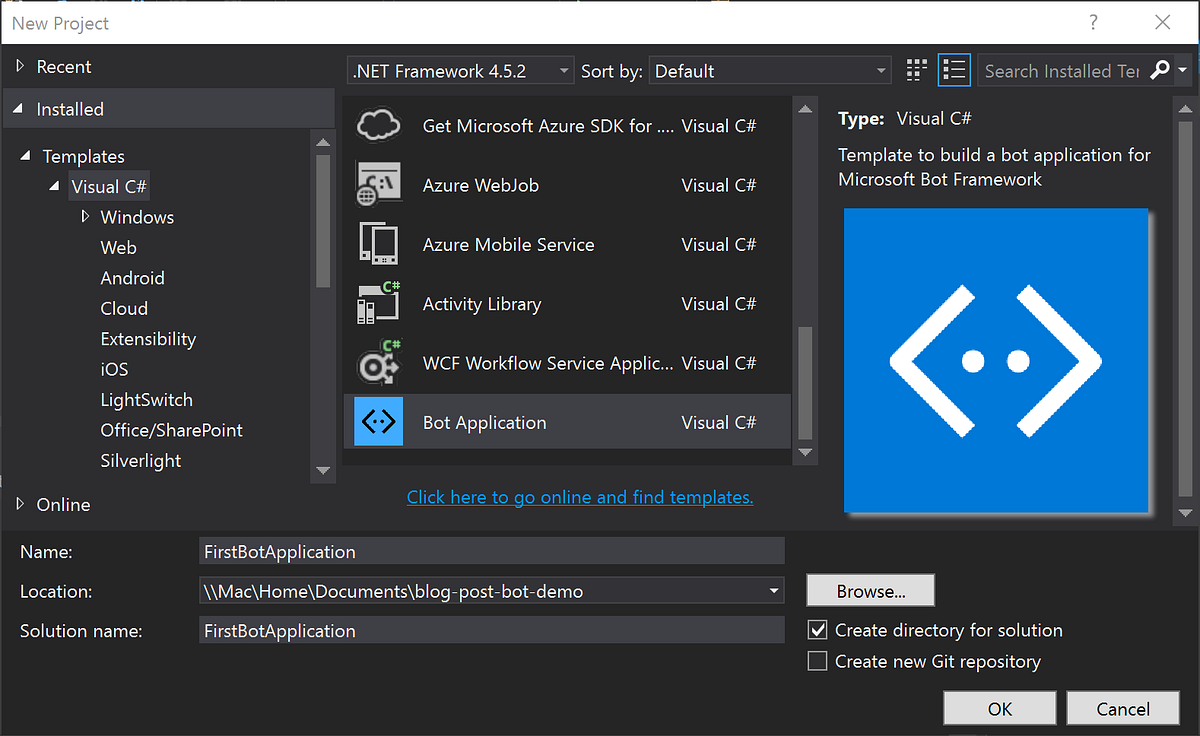Switch to small icons view
Screen dimensions: 1200x736
tap(915, 70)
